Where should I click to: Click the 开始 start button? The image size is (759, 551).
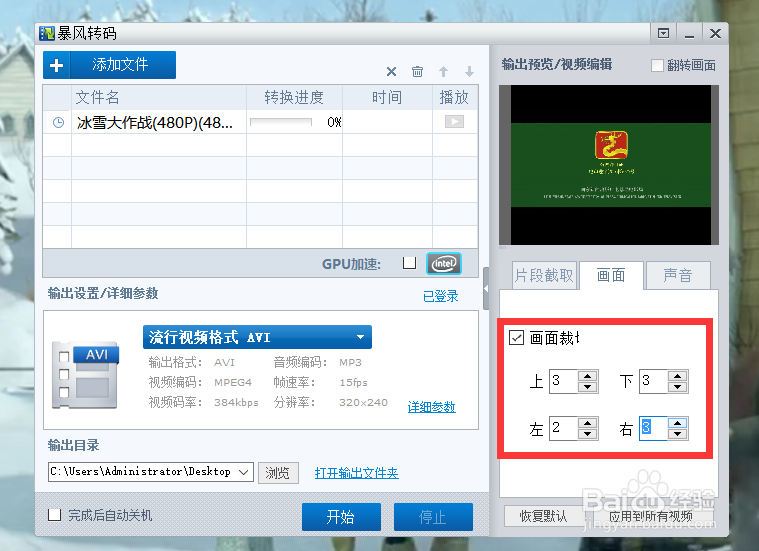(x=341, y=517)
